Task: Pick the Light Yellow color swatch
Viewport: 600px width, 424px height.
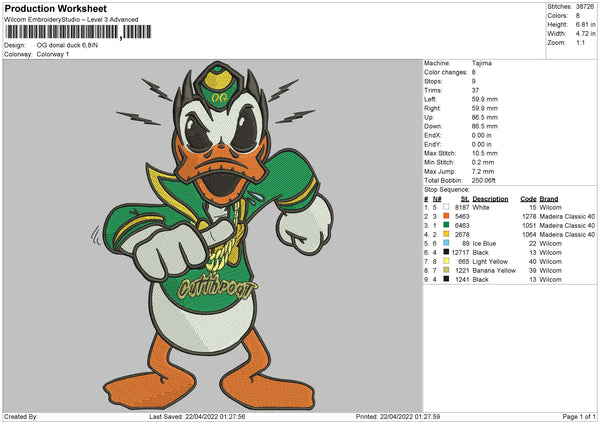Action: point(446,261)
